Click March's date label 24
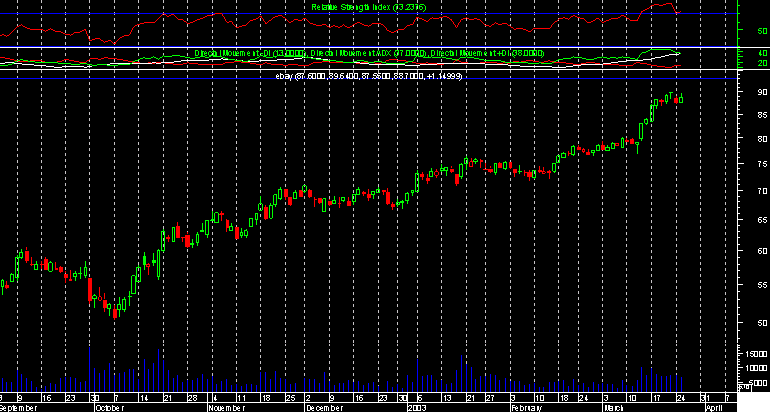Screen dimensions: 770x412 (x=681, y=398)
